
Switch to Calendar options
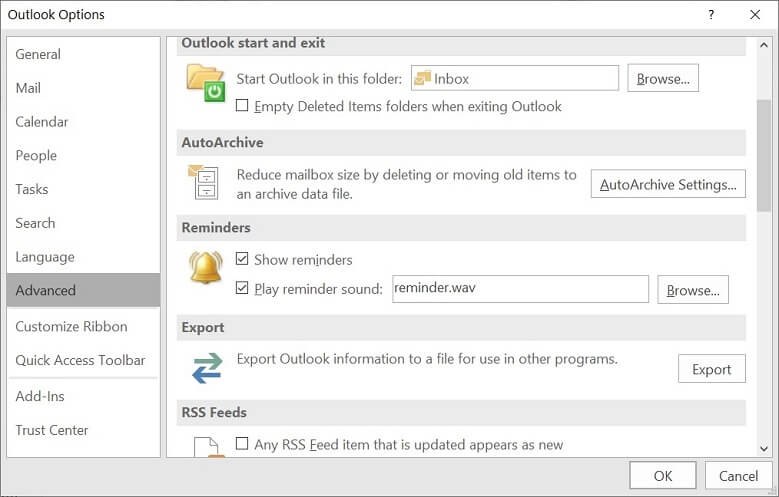83,122
